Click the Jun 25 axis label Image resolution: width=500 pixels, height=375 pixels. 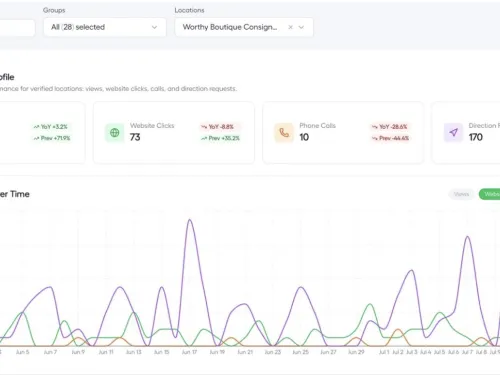(x=300, y=352)
